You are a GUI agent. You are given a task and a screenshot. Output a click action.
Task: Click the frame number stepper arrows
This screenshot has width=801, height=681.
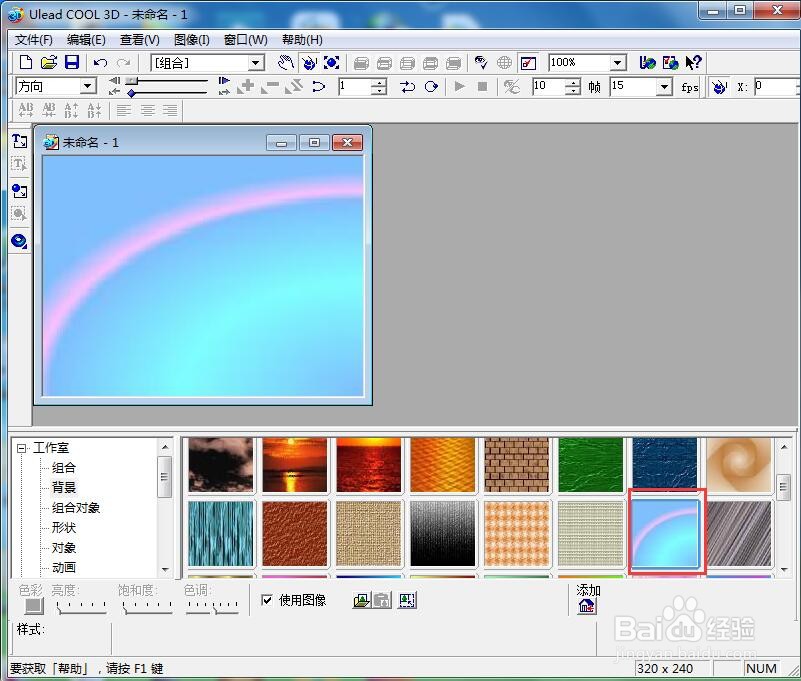point(379,86)
